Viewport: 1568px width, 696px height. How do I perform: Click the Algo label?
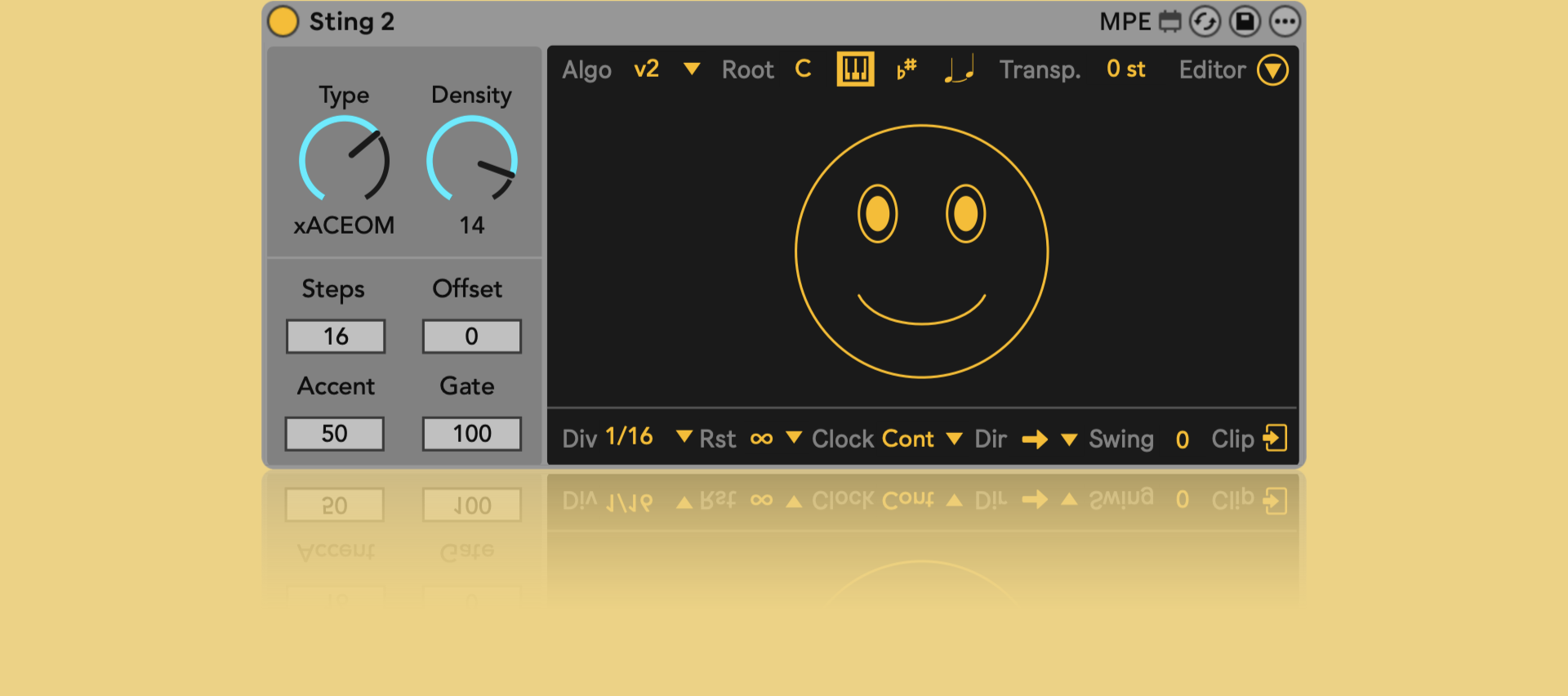[x=586, y=70]
